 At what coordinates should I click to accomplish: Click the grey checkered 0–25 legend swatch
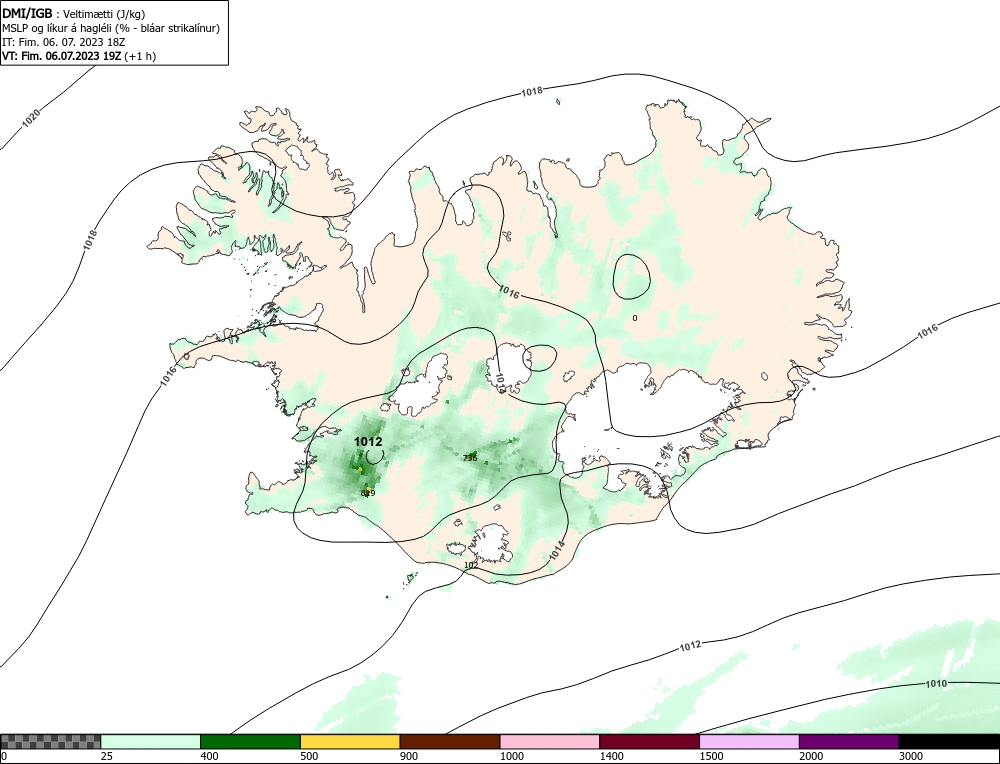click(50, 741)
